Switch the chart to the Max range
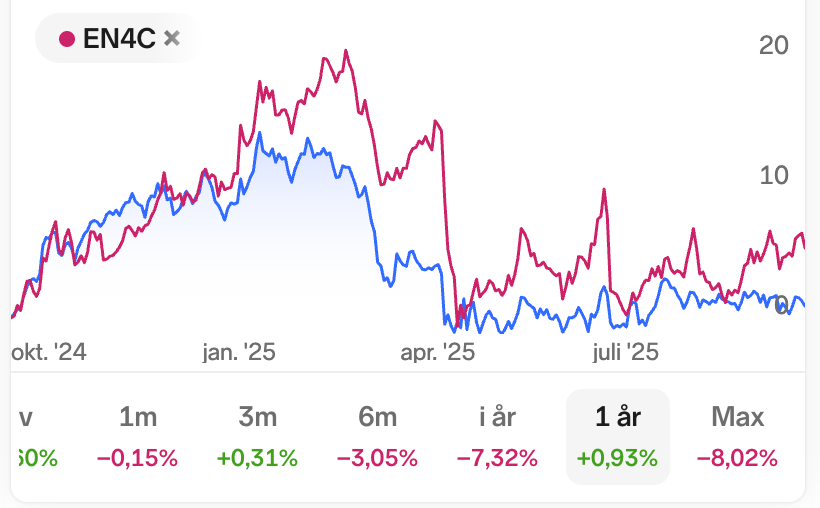The width and height of the screenshot is (820, 508). click(x=737, y=417)
